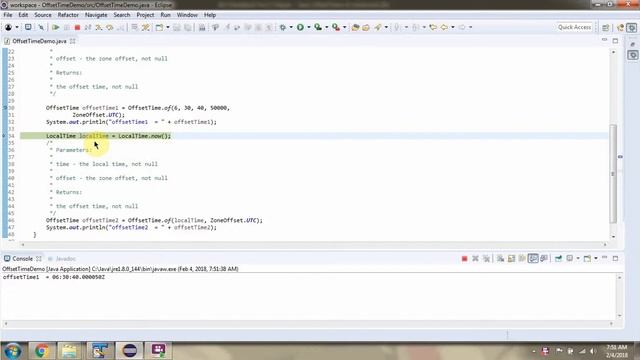
Task: Click the Resume green play toolbar icon
Action: [x=56, y=27]
